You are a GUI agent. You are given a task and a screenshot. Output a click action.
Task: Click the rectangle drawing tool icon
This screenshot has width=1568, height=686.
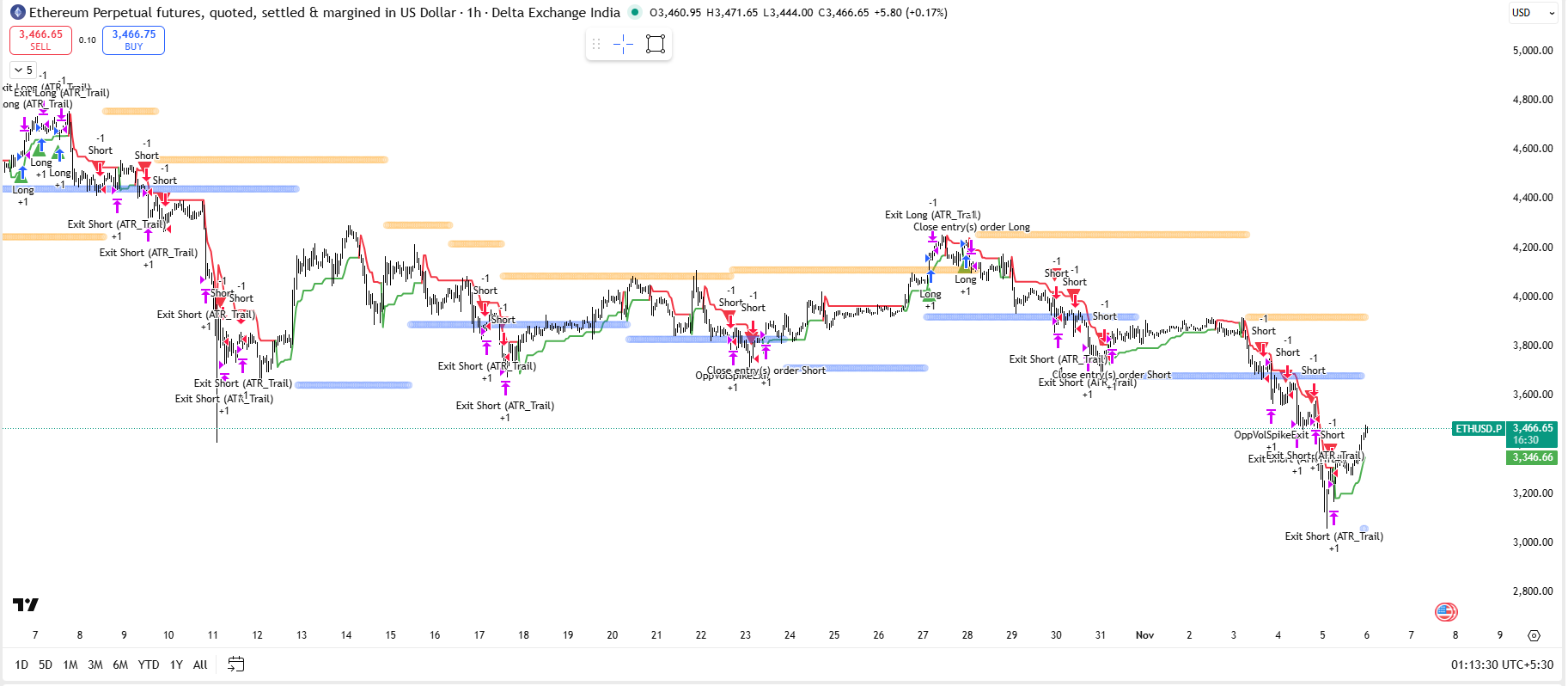point(656,44)
